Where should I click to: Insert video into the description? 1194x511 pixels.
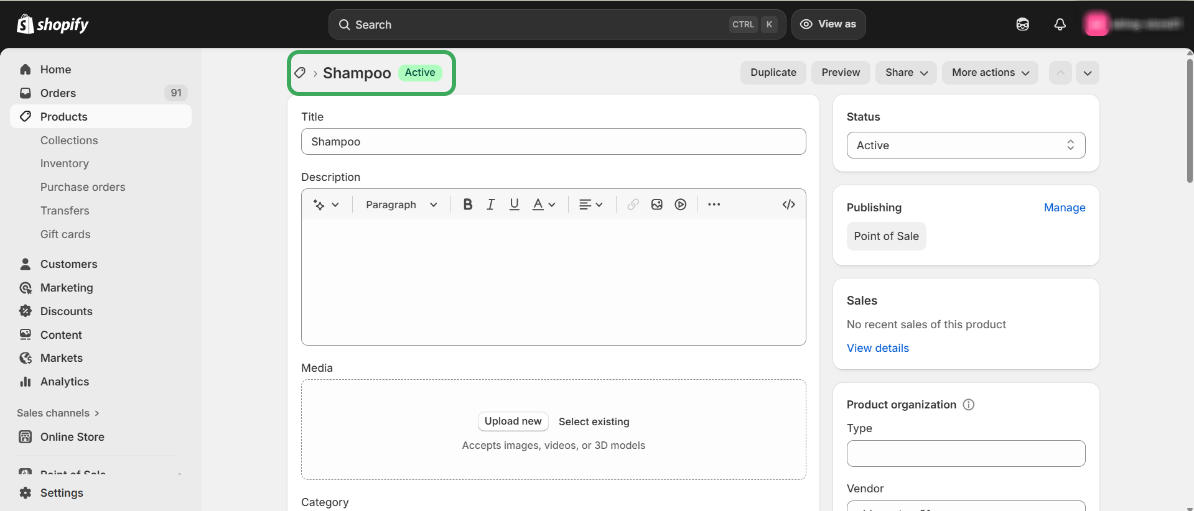(x=680, y=205)
